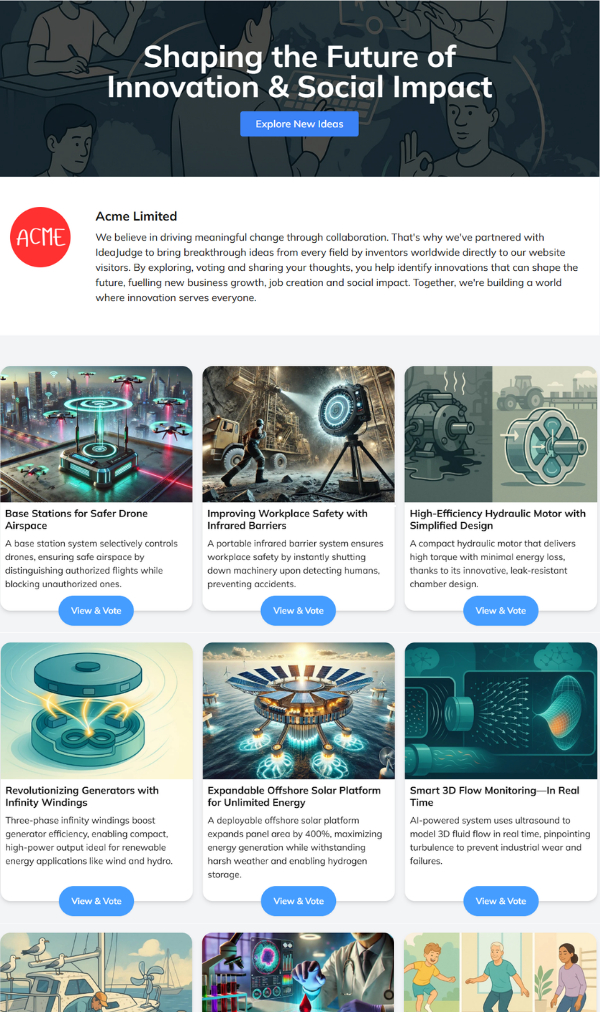Click View & Vote for Hydraulic Motor

(501, 611)
